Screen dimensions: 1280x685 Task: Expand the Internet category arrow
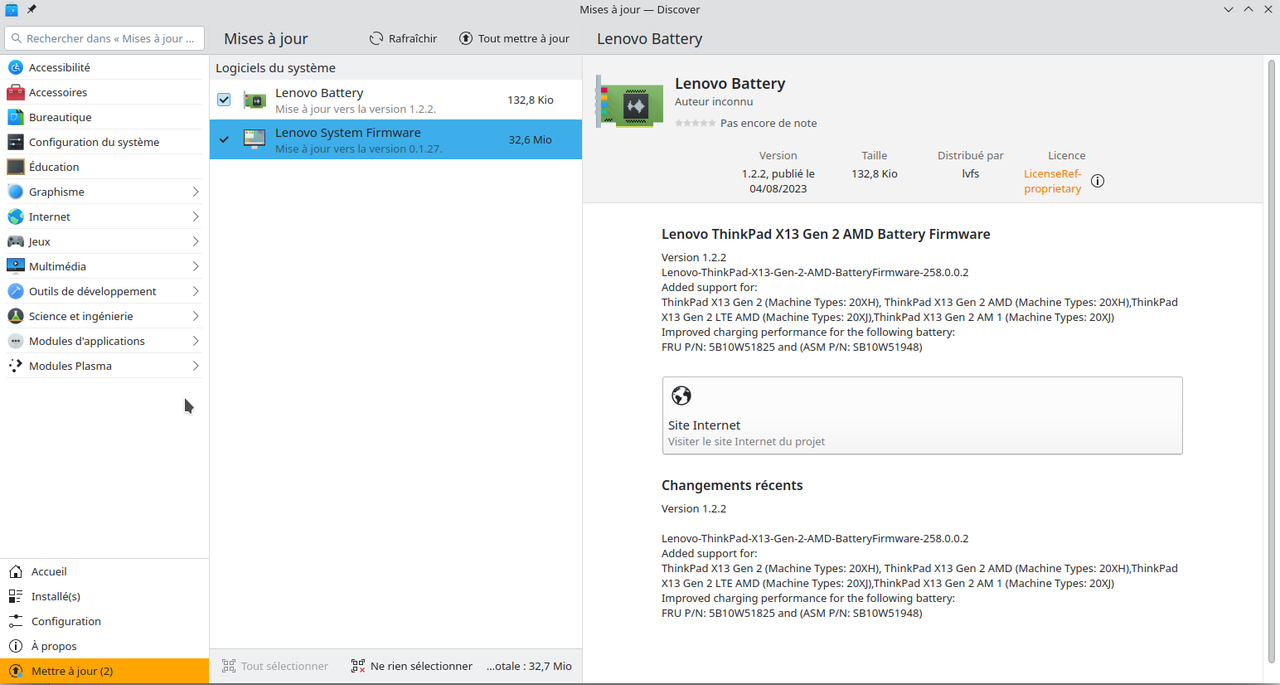click(195, 217)
